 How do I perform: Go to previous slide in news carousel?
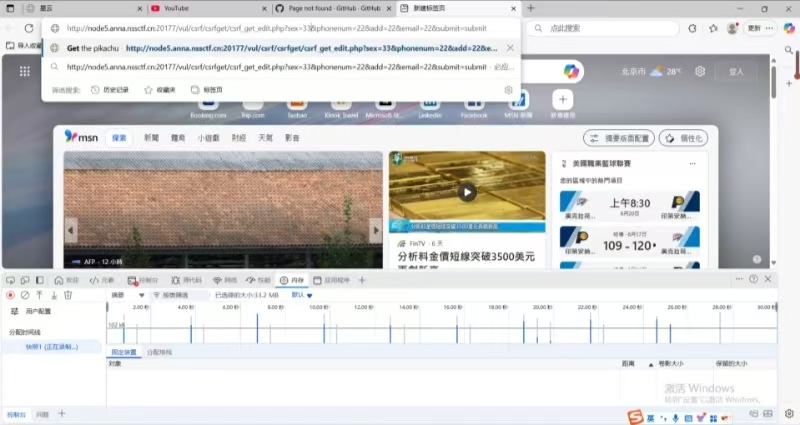coord(70,230)
